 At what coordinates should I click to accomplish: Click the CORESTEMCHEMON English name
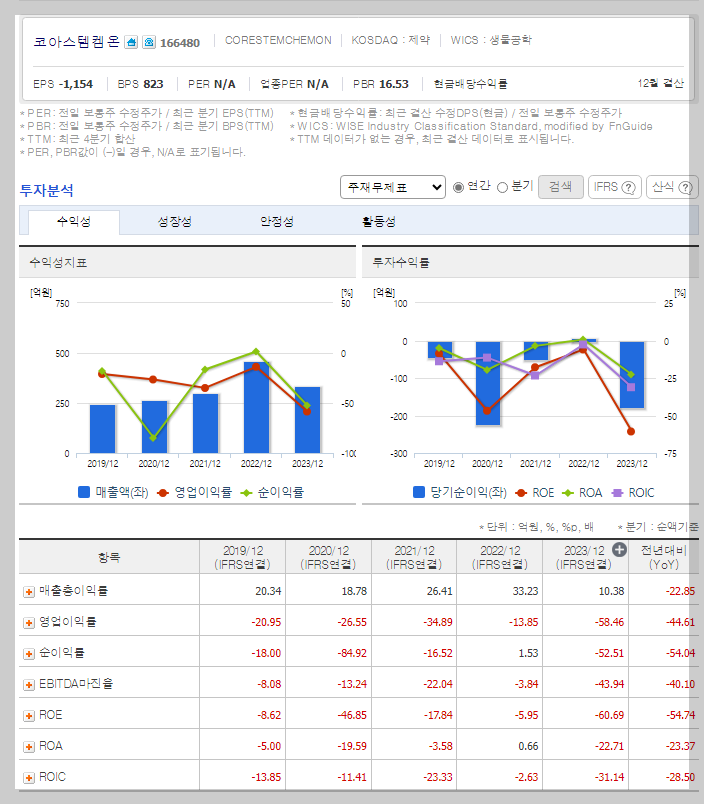[278, 41]
